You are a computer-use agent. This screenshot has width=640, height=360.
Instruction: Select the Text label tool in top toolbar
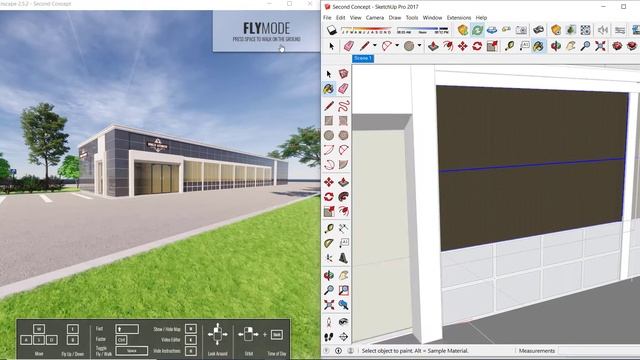point(524,46)
